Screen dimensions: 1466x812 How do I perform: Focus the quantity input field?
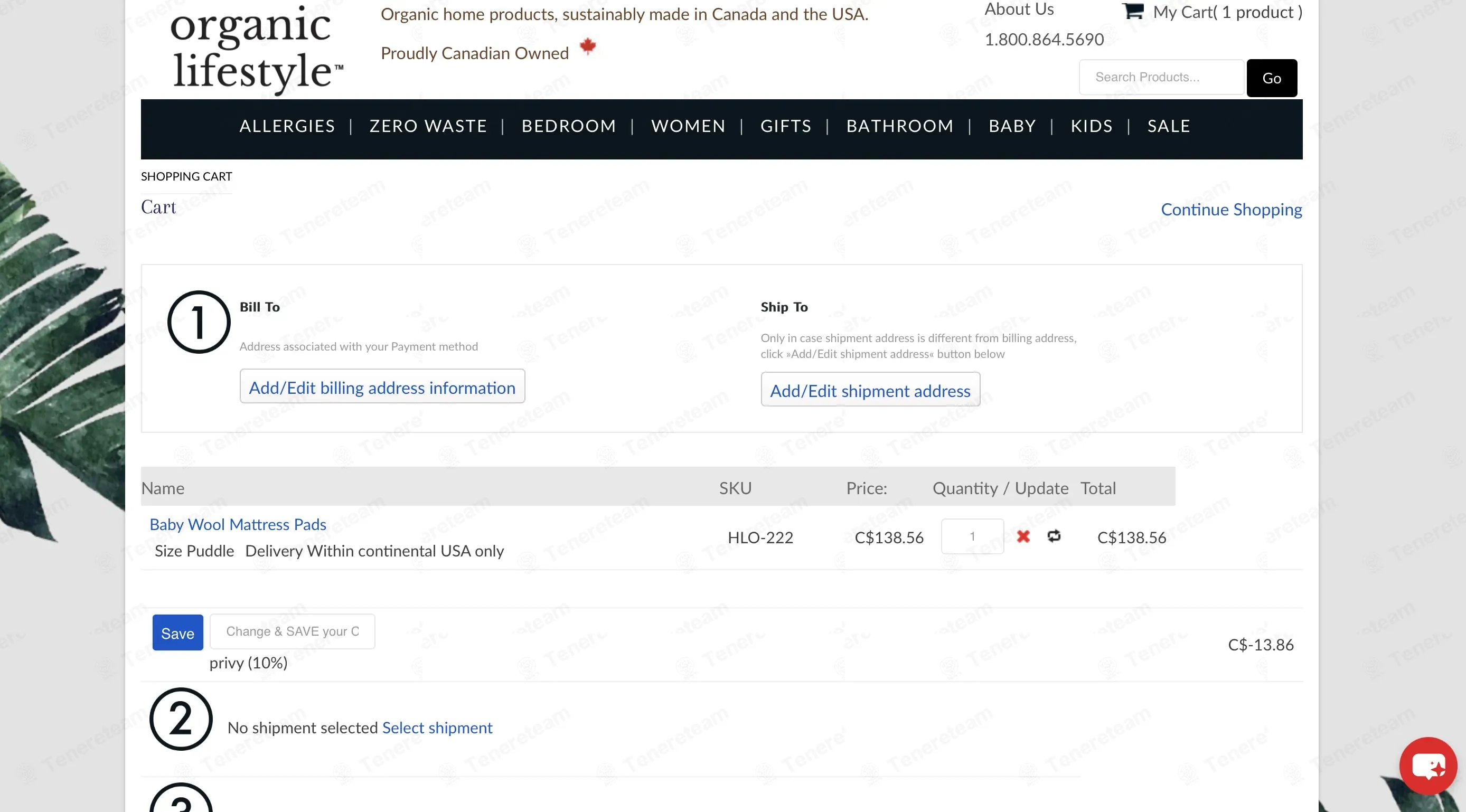(972, 536)
